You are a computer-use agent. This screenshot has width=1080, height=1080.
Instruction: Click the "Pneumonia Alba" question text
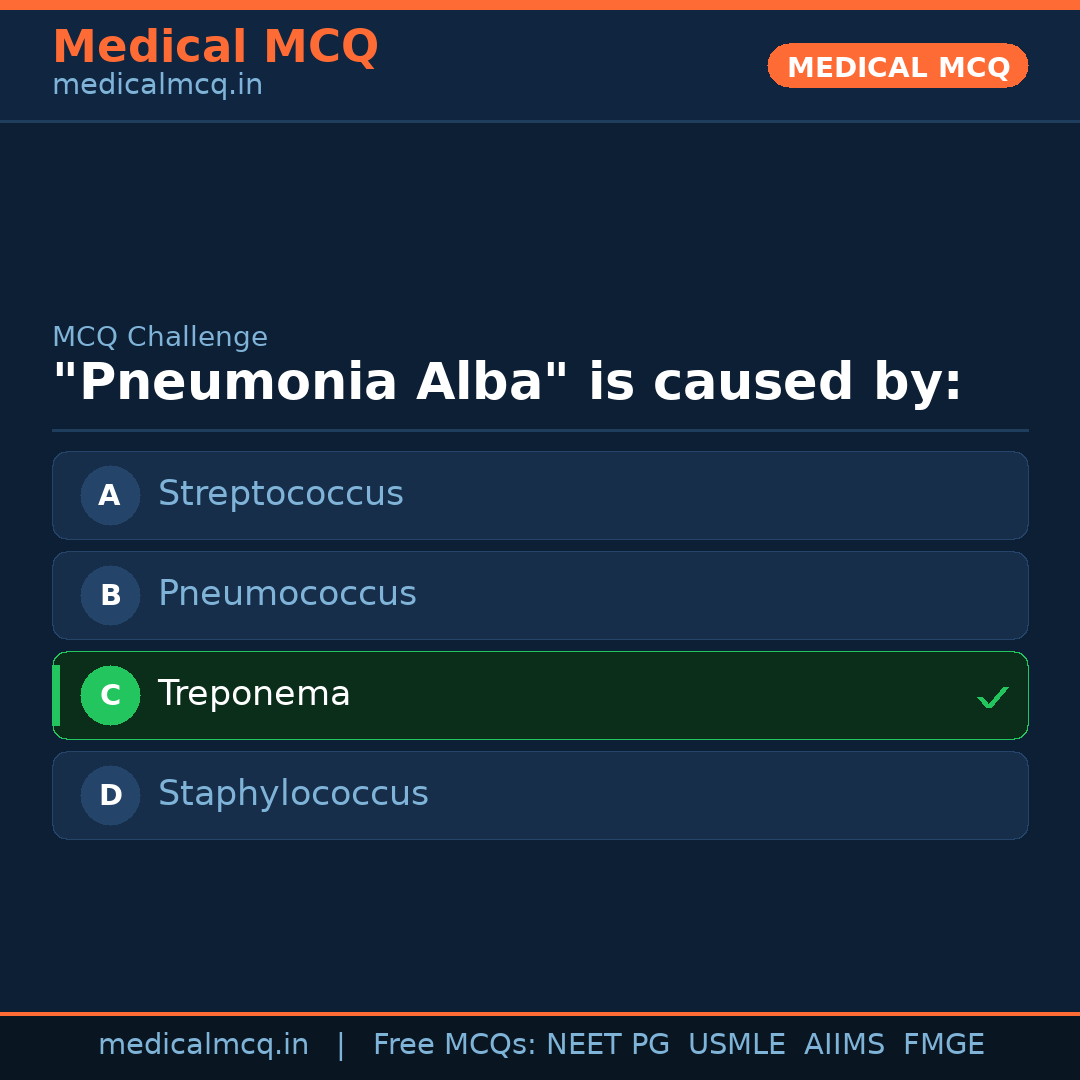(x=507, y=383)
